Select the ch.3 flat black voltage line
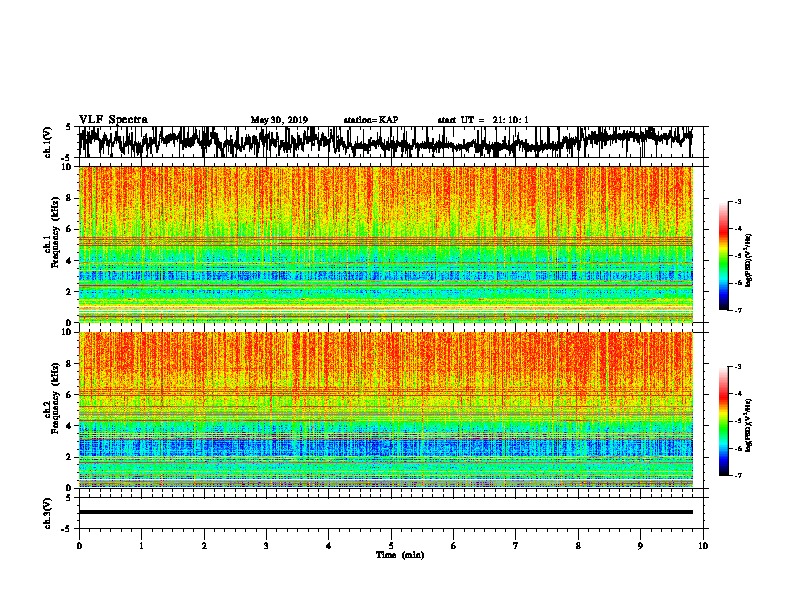Image resolution: width=792 pixels, height=612 pixels. (386, 512)
